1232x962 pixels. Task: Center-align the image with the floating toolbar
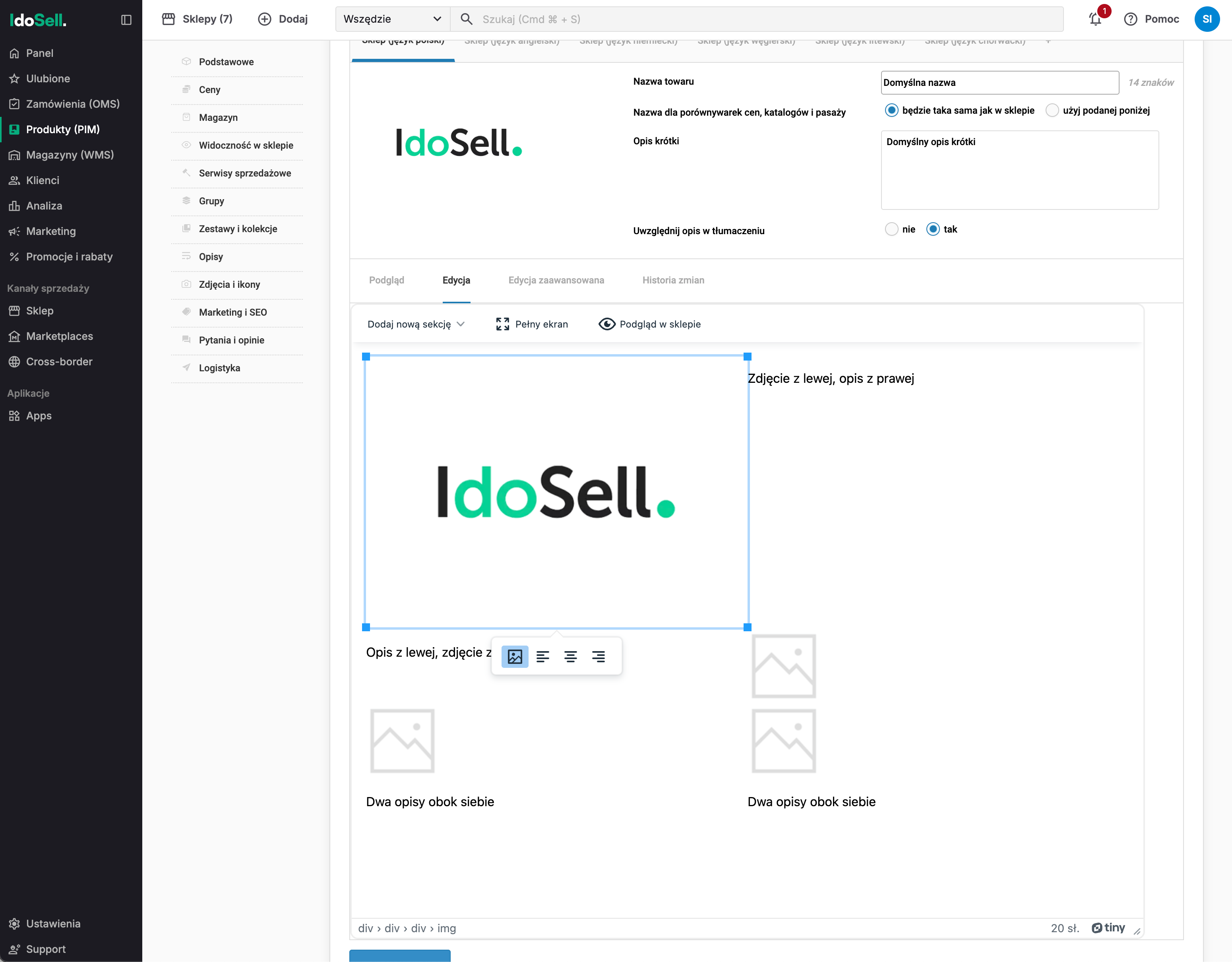[x=570, y=656]
